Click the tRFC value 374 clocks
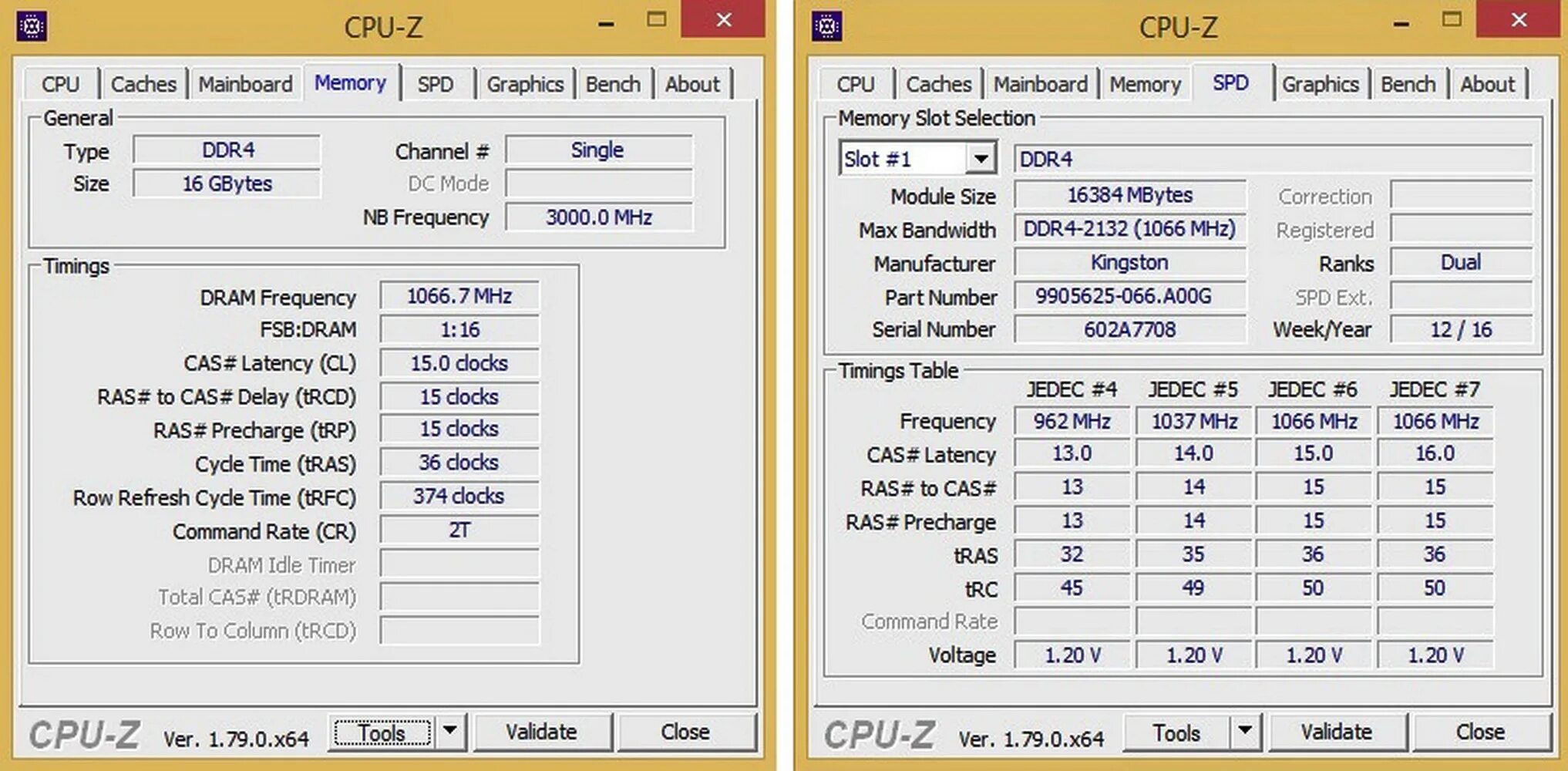 459,497
